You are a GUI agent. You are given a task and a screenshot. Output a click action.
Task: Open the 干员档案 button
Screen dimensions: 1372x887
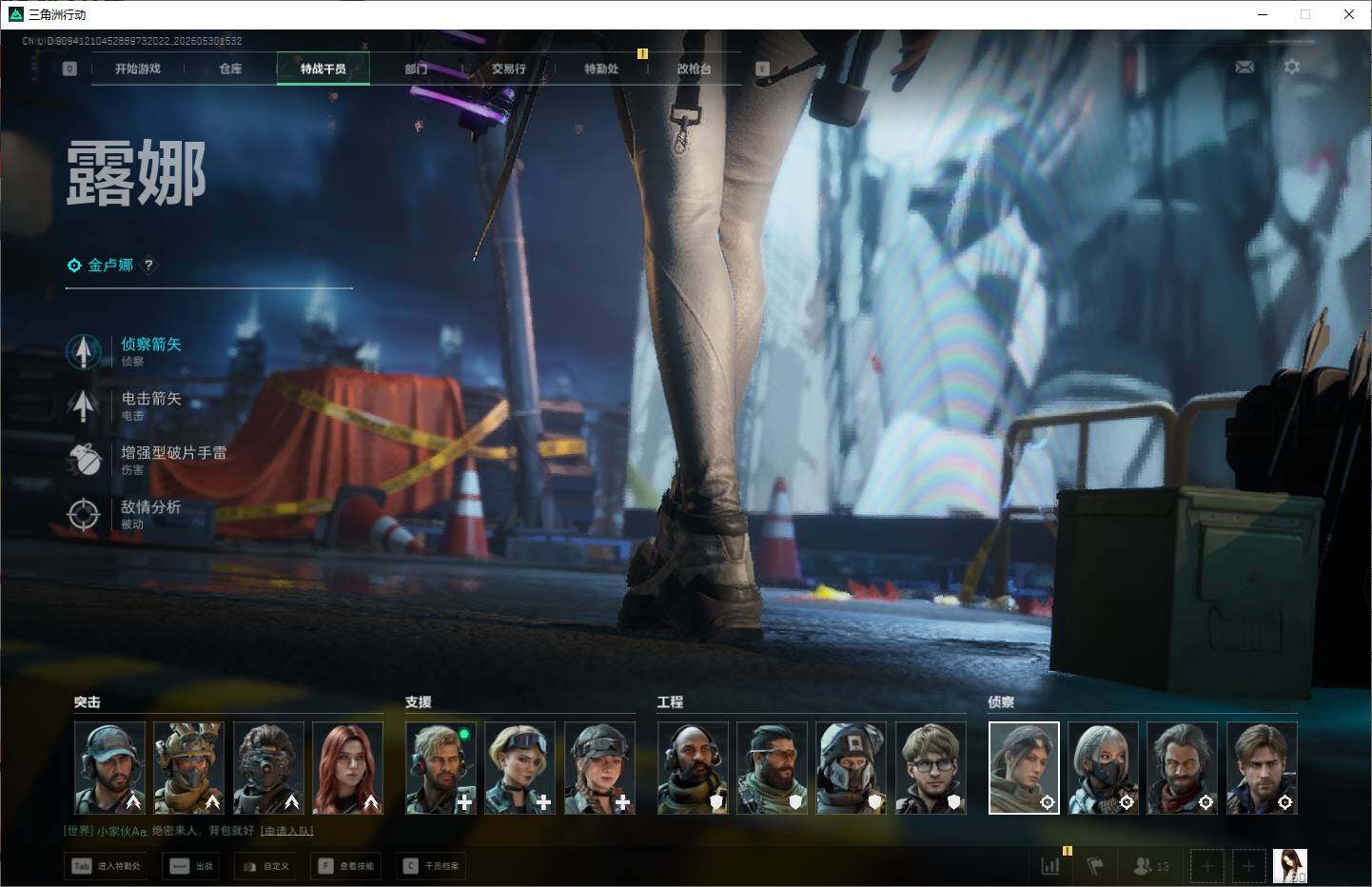click(x=431, y=866)
